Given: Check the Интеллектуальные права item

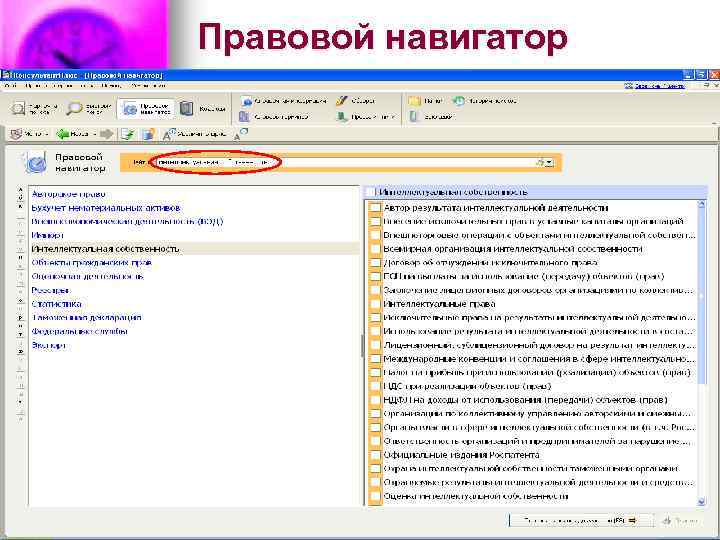Looking at the screenshot, I should [x=375, y=304].
